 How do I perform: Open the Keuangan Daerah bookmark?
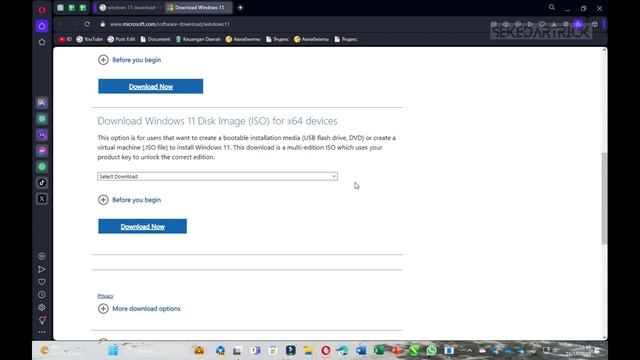(x=198, y=39)
